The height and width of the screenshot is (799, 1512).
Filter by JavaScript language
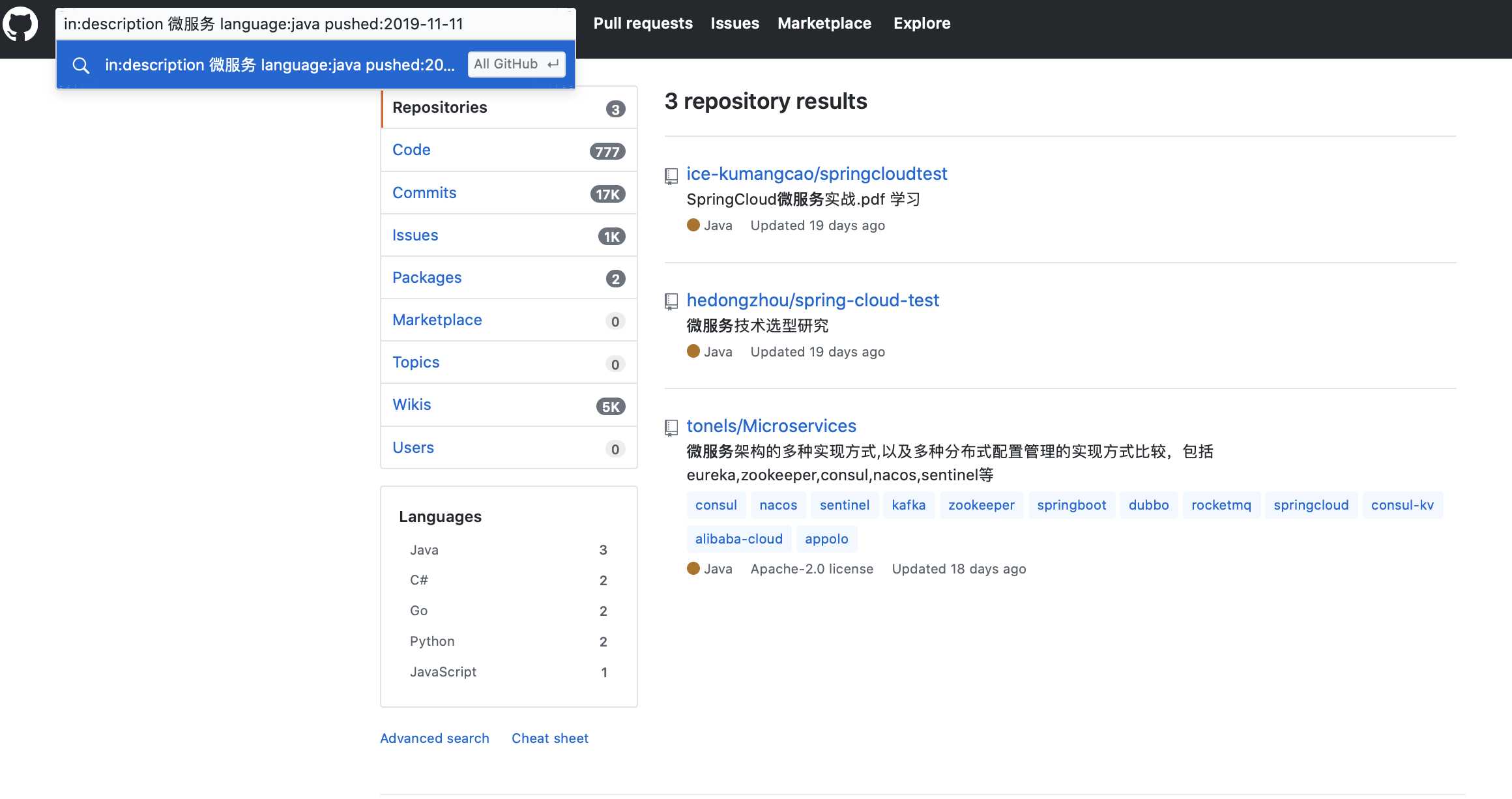click(509, 672)
